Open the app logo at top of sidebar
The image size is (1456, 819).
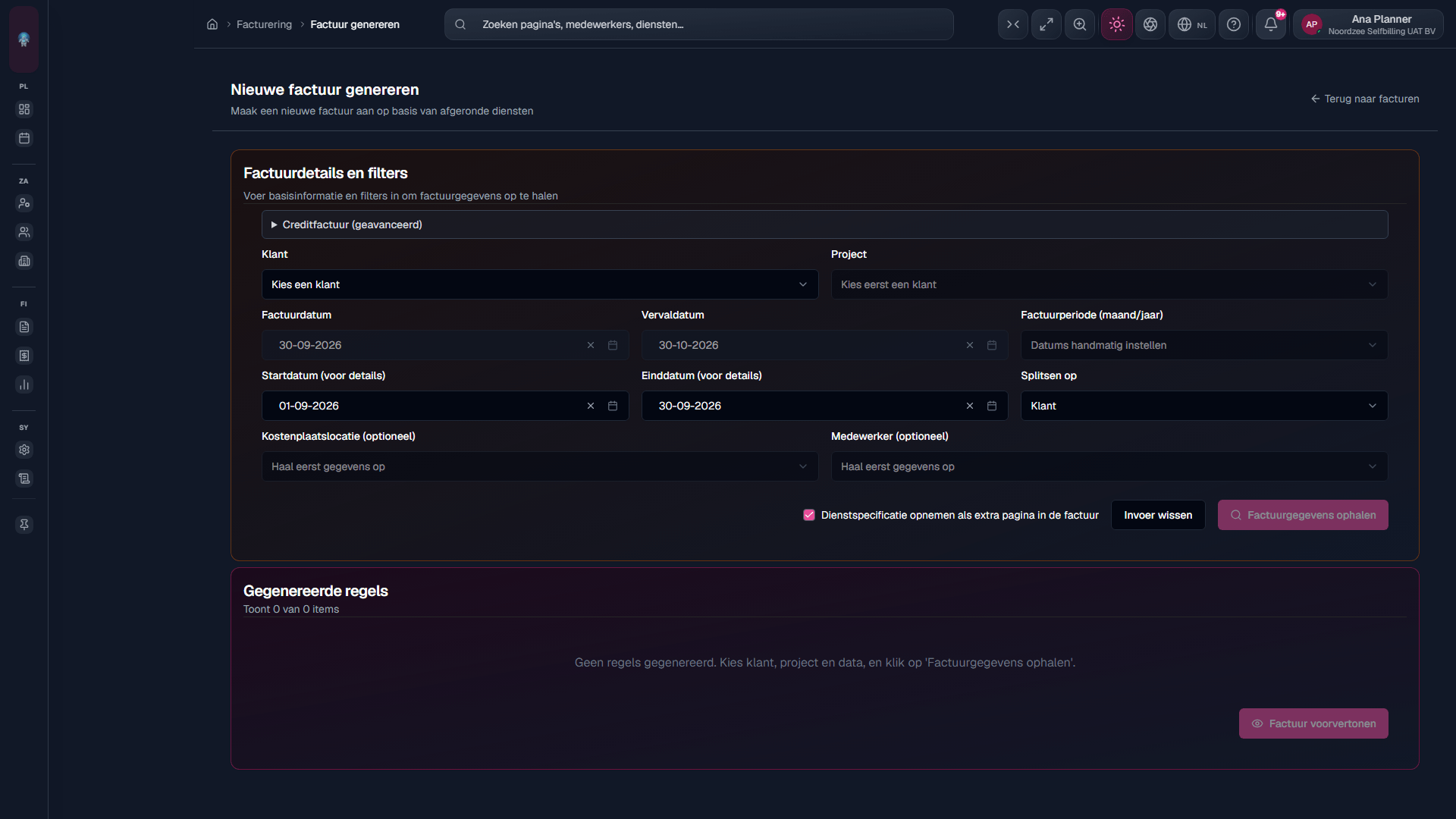pos(24,39)
